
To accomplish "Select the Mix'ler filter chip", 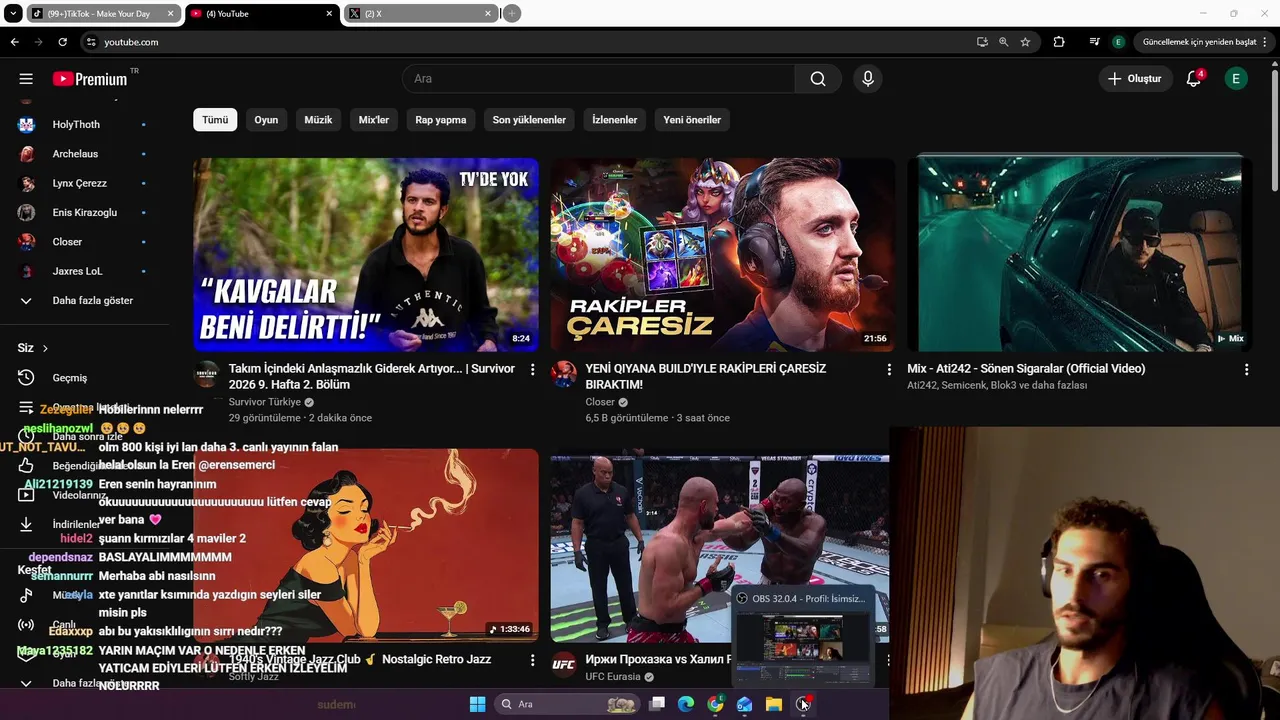I will (374, 120).
